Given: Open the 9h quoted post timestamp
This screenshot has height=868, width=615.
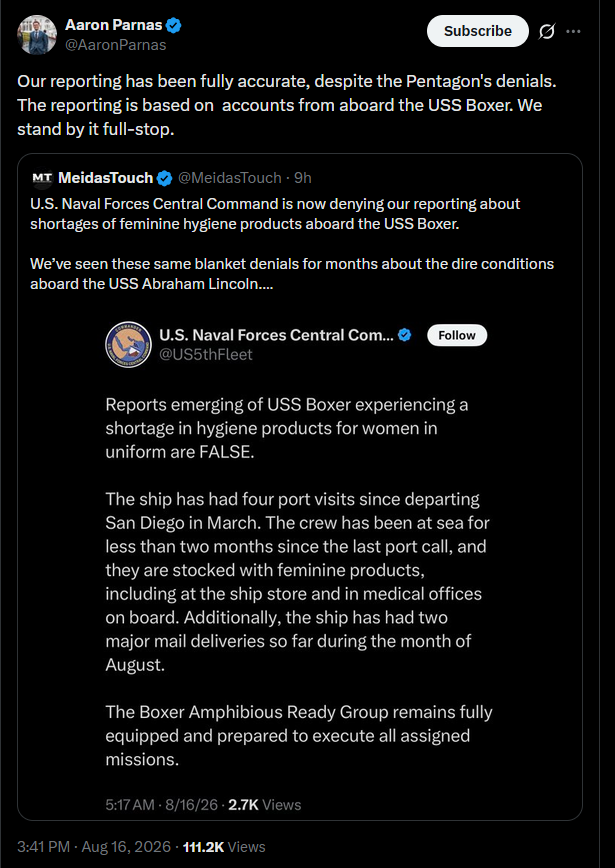Looking at the screenshot, I should (303, 178).
